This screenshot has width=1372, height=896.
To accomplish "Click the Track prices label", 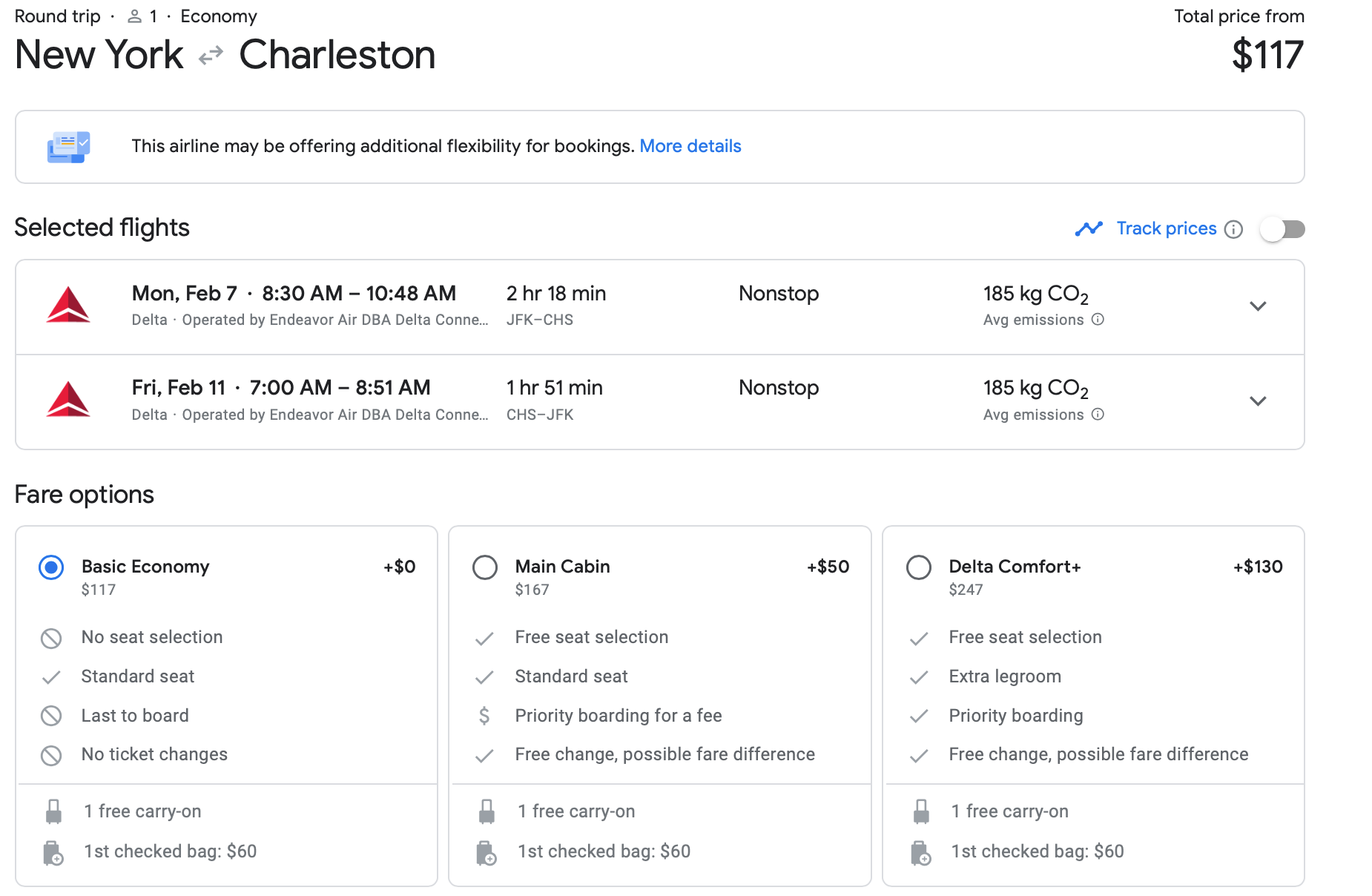I will pyautogui.click(x=1166, y=228).
